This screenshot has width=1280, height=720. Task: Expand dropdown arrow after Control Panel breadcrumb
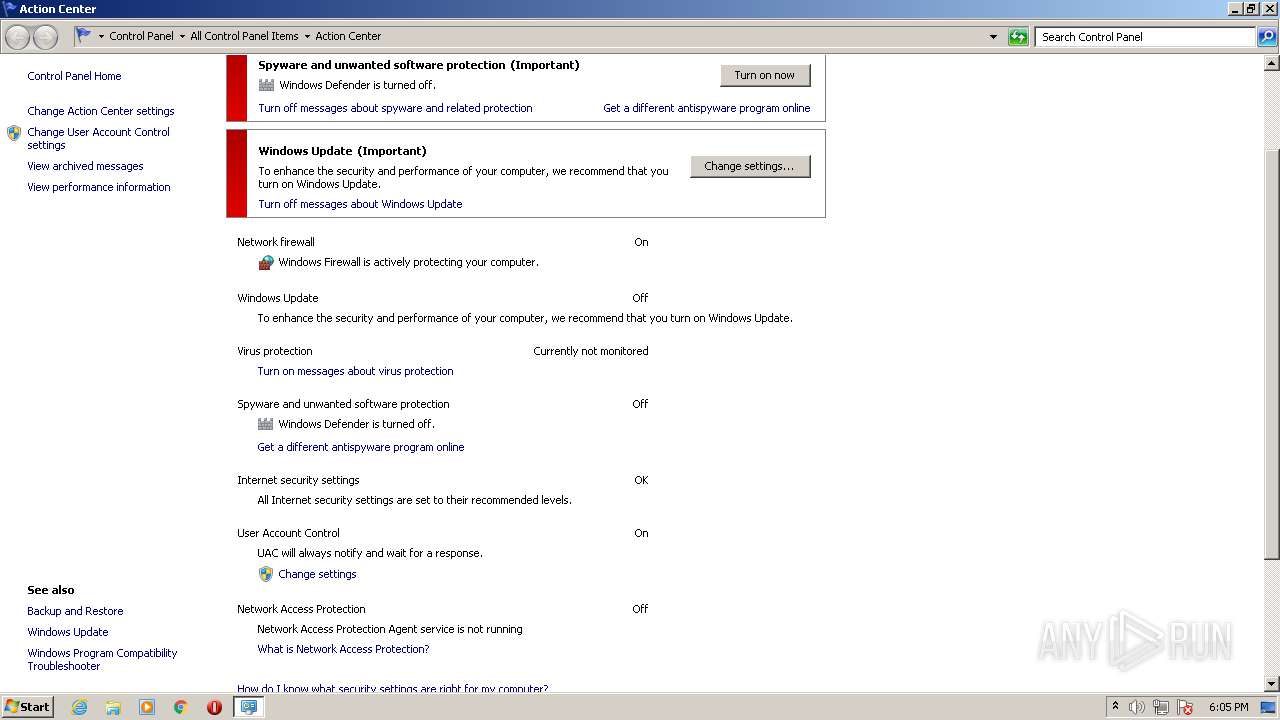pos(182,37)
